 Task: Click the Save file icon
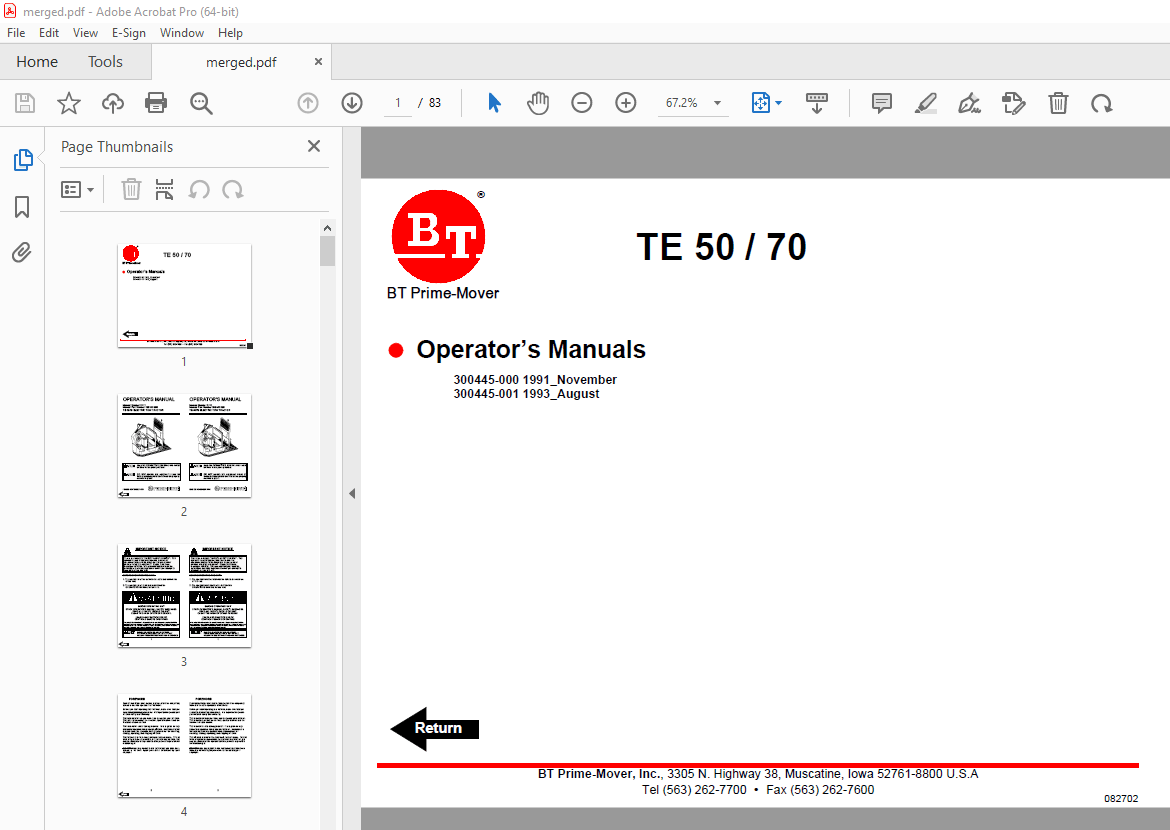pyautogui.click(x=25, y=103)
